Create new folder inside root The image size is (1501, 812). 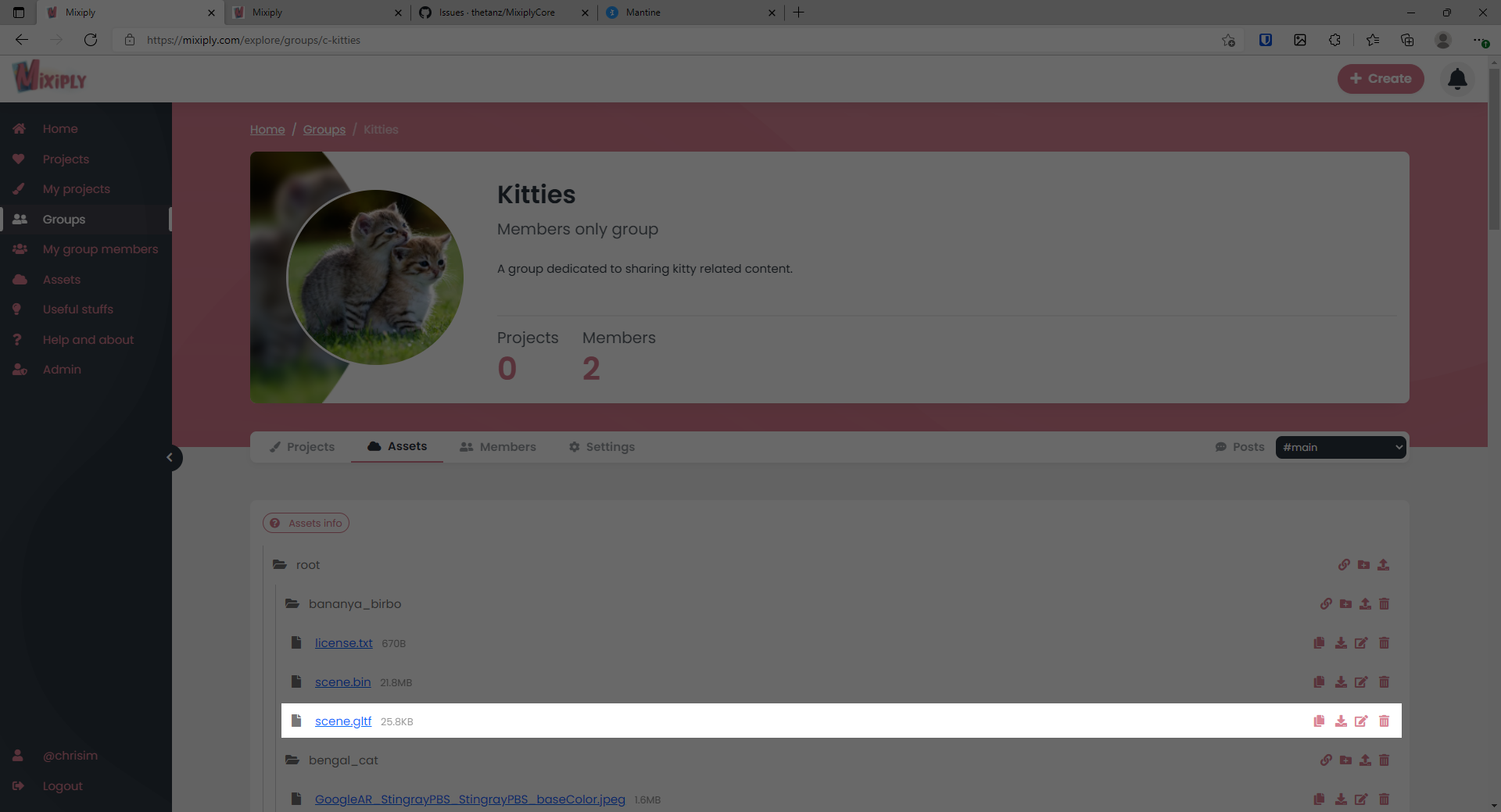1363,564
